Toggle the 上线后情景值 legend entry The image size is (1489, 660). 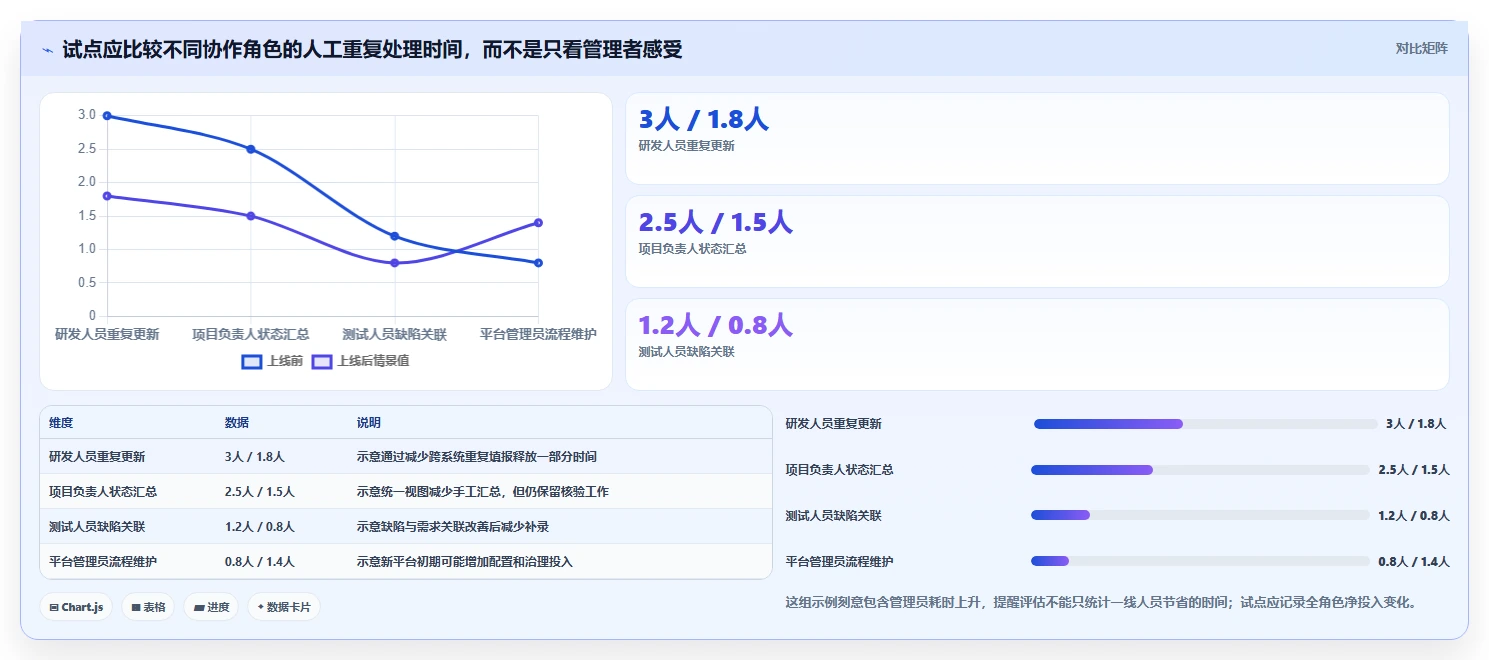[x=360, y=361]
